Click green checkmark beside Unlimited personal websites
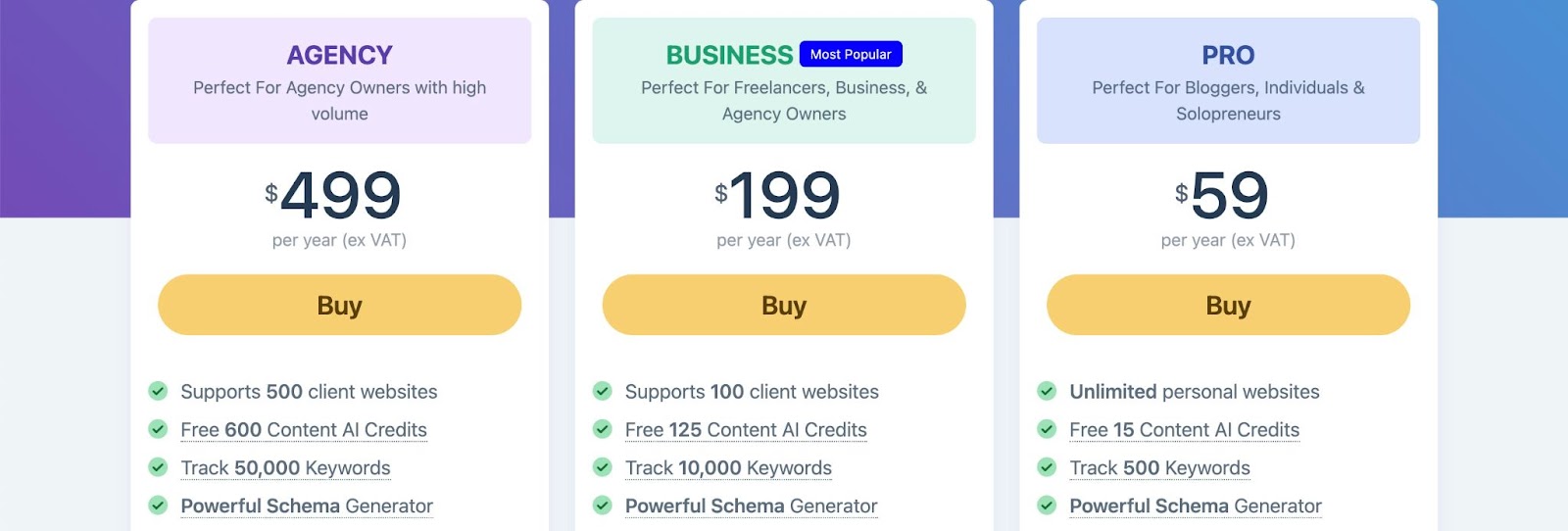Image resolution: width=1568 pixels, height=531 pixels. coord(1047,391)
